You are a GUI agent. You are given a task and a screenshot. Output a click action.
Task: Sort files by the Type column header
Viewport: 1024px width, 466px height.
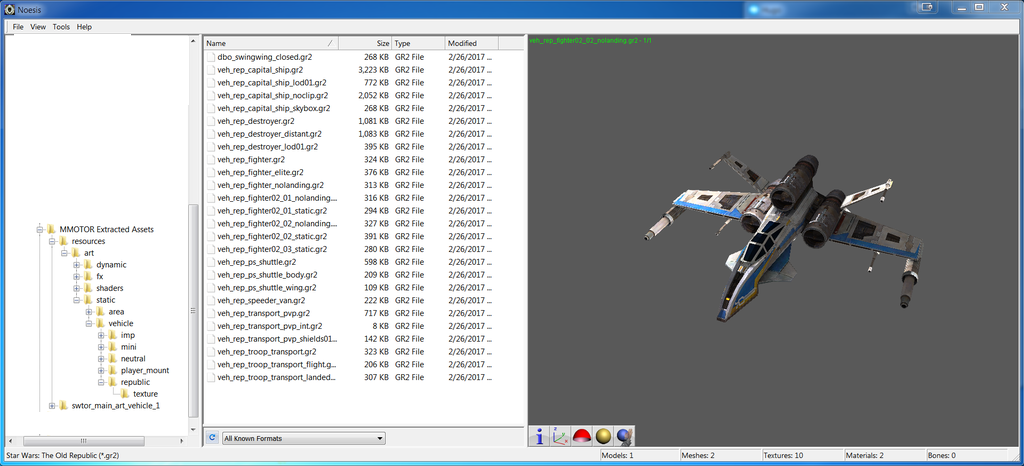418,43
